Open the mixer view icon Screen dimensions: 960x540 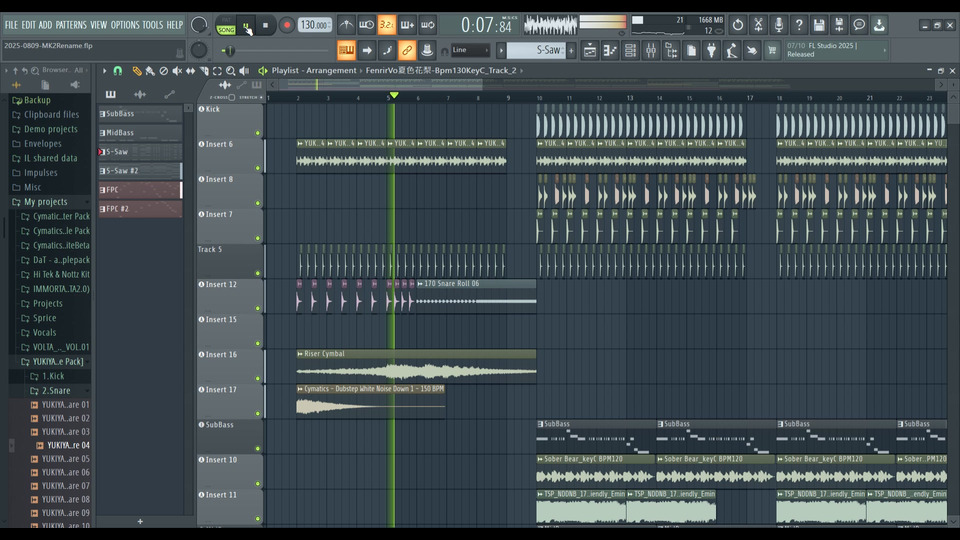coord(651,50)
